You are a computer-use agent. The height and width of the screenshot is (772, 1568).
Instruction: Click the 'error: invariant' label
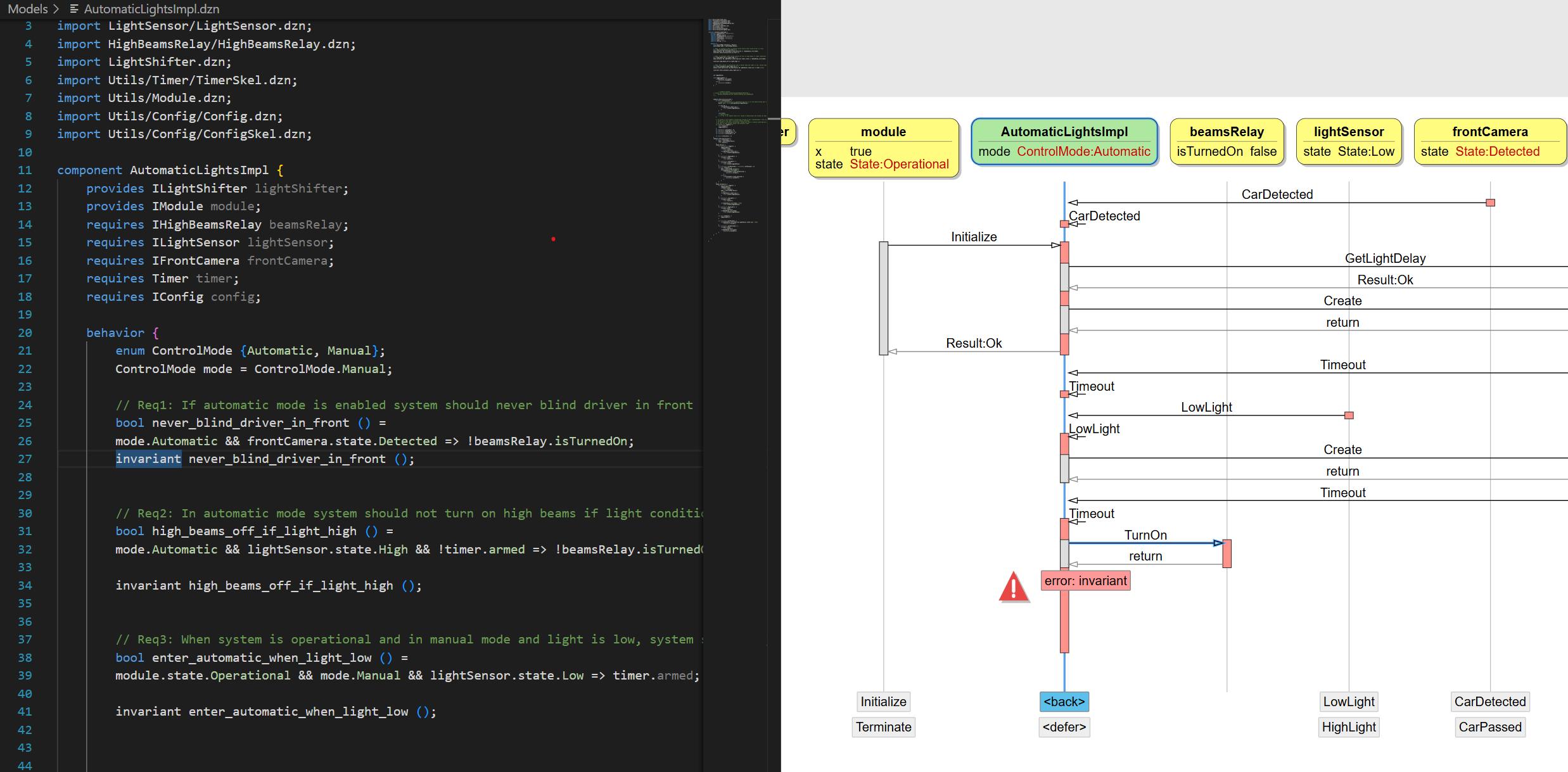click(x=1085, y=581)
